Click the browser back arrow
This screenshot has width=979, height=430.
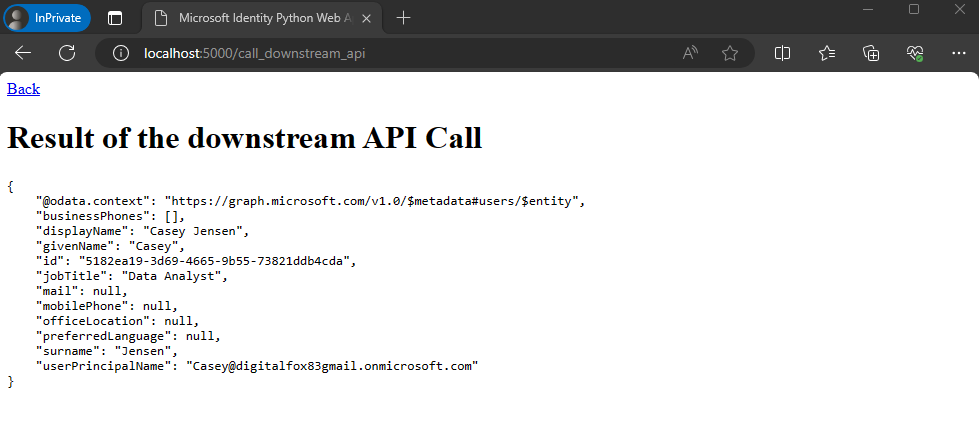[x=23, y=53]
